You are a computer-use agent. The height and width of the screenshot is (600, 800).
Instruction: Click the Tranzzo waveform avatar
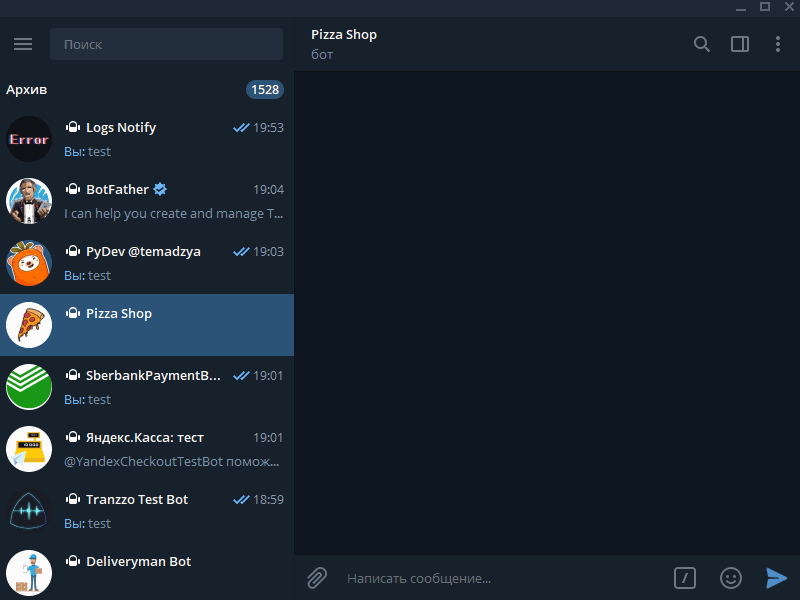[x=29, y=511]
